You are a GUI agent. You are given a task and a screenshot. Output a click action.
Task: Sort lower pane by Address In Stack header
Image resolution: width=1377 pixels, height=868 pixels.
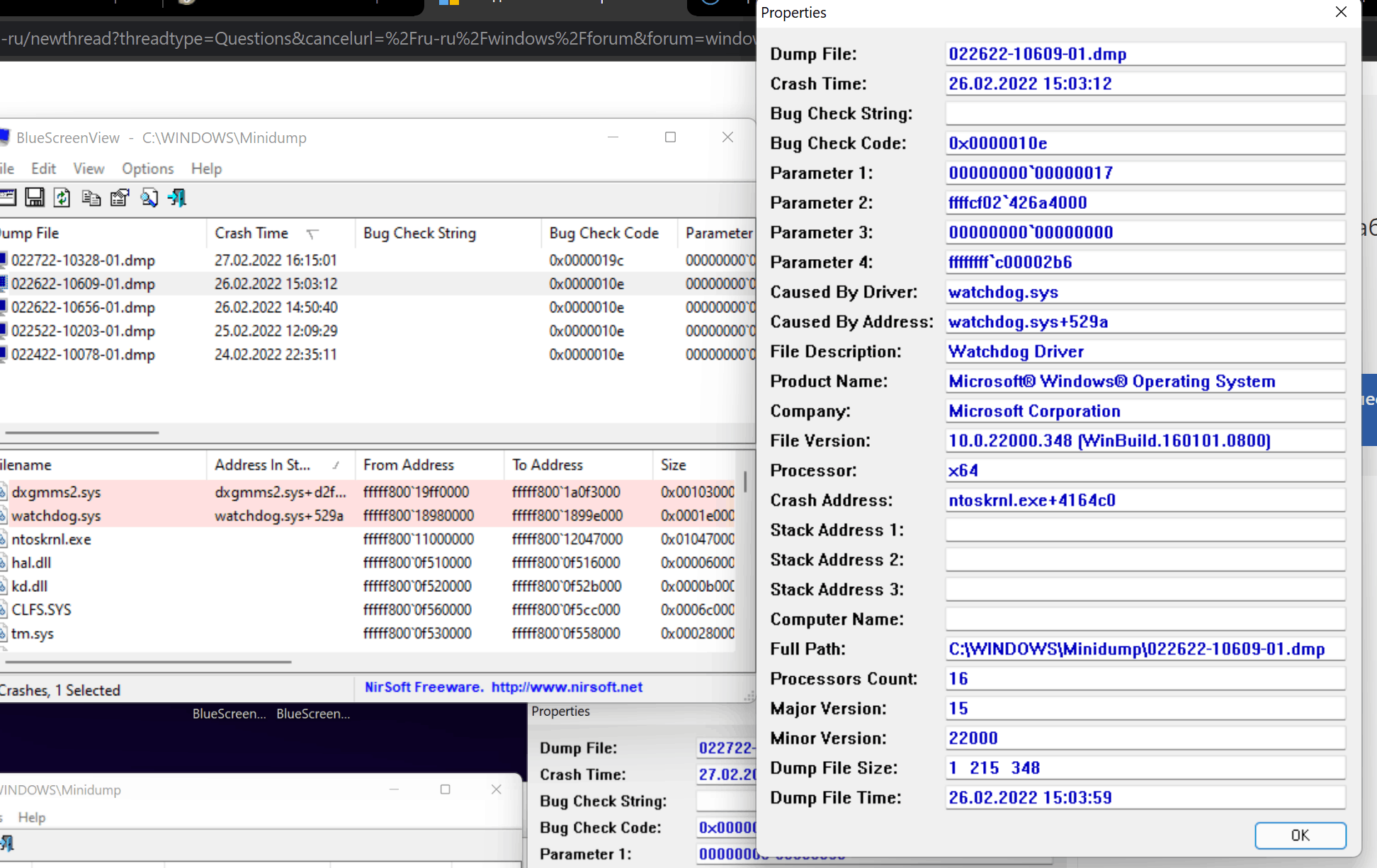[x=280, y=464]
